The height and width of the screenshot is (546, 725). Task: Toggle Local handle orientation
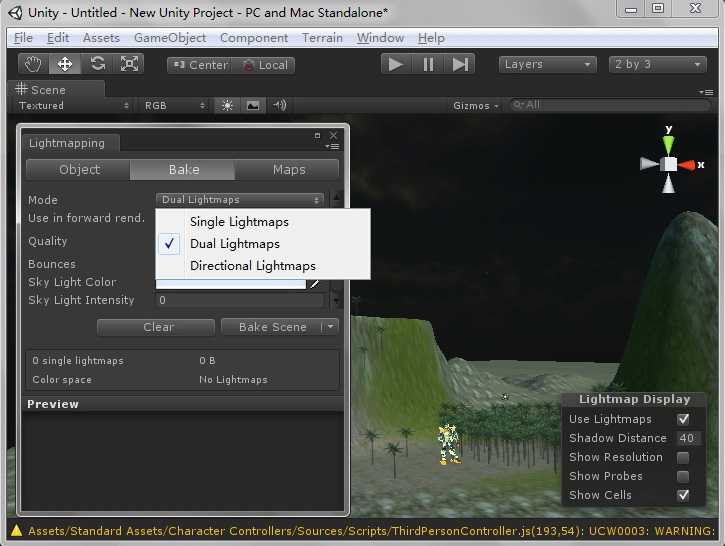265,65
